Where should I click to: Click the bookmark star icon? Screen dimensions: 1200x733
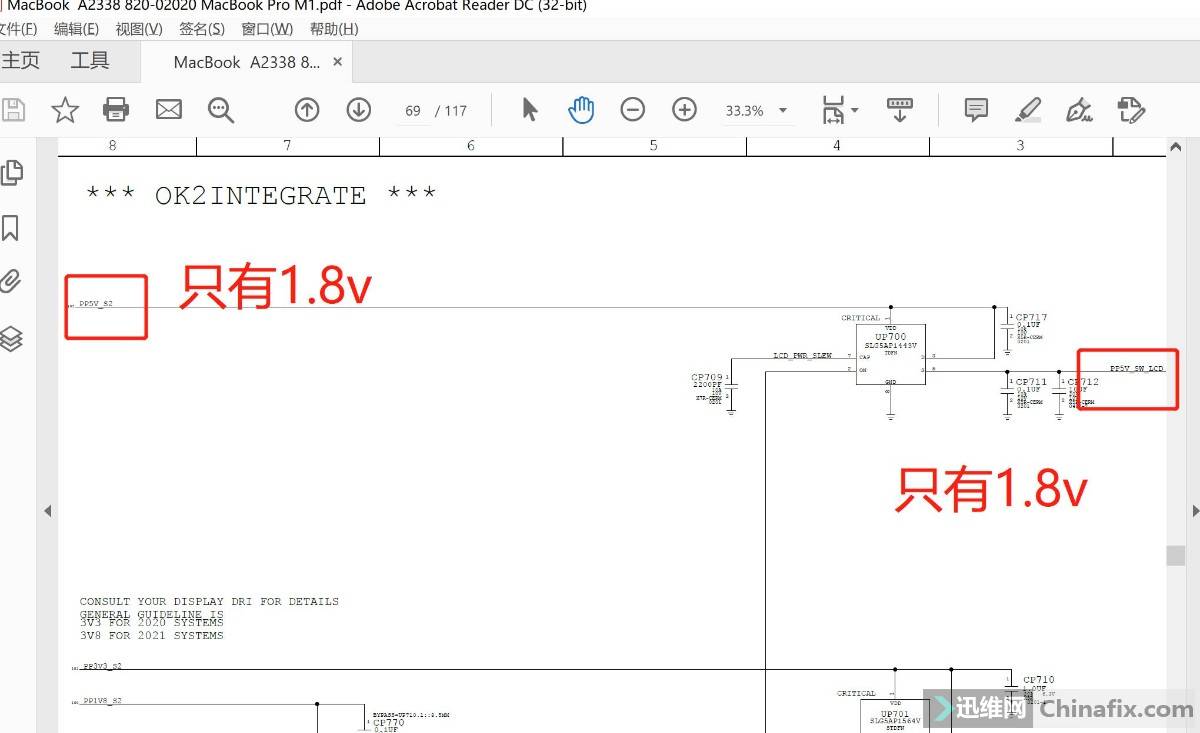tap(65, 110)
